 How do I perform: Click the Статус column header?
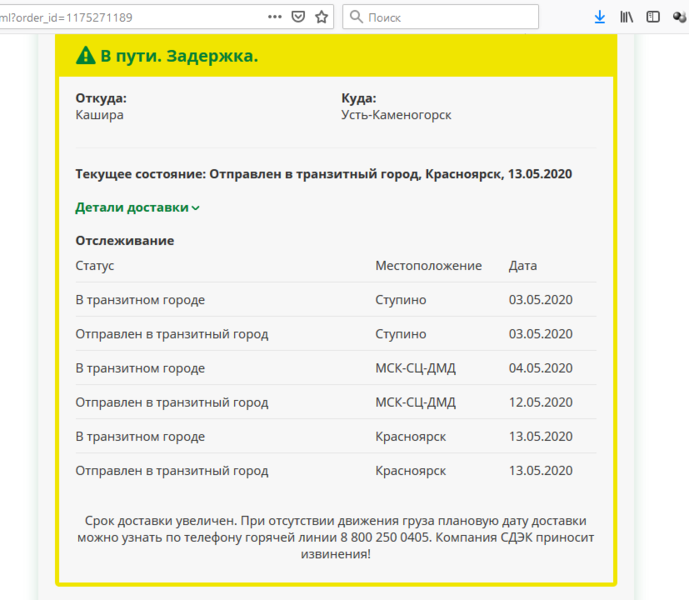[x=95, y=265]
